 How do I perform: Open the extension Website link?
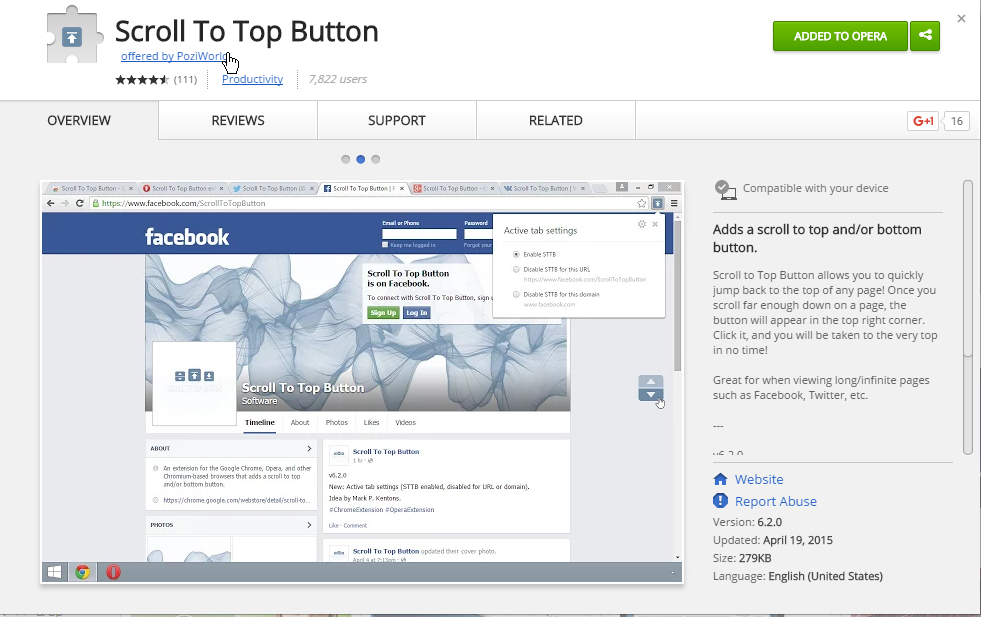click(759, 479)
